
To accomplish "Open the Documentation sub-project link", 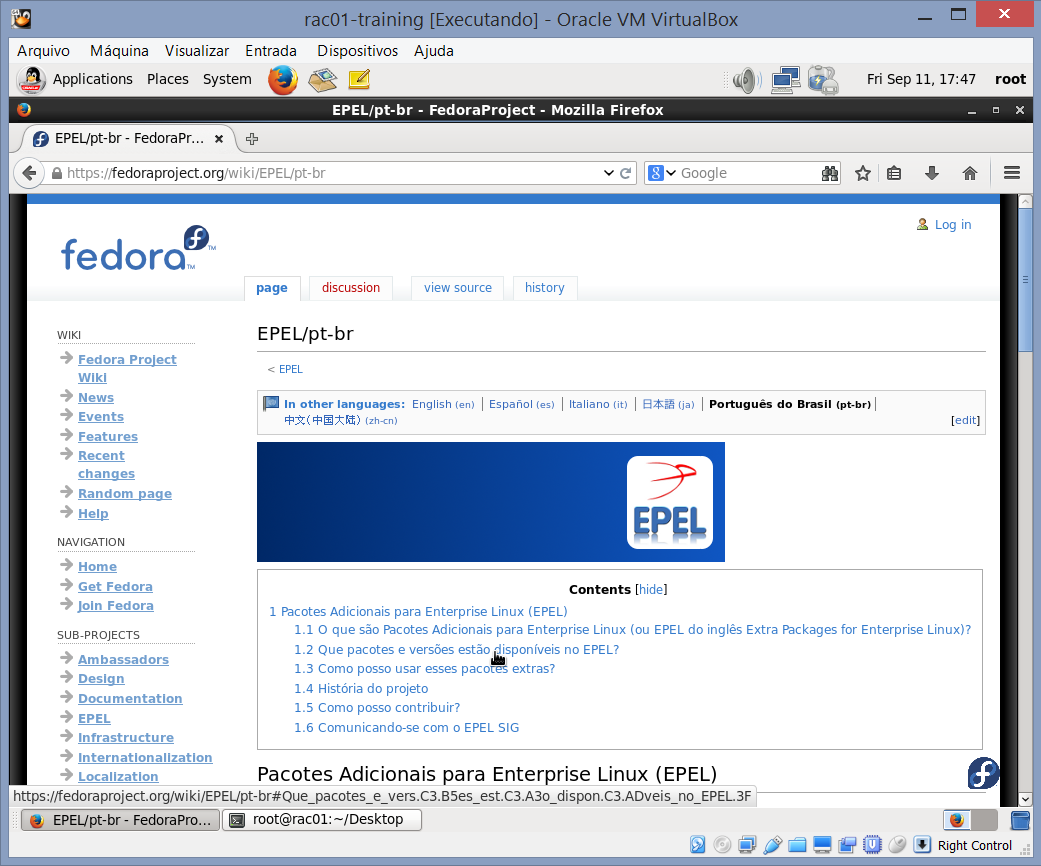I will [129, 699].
